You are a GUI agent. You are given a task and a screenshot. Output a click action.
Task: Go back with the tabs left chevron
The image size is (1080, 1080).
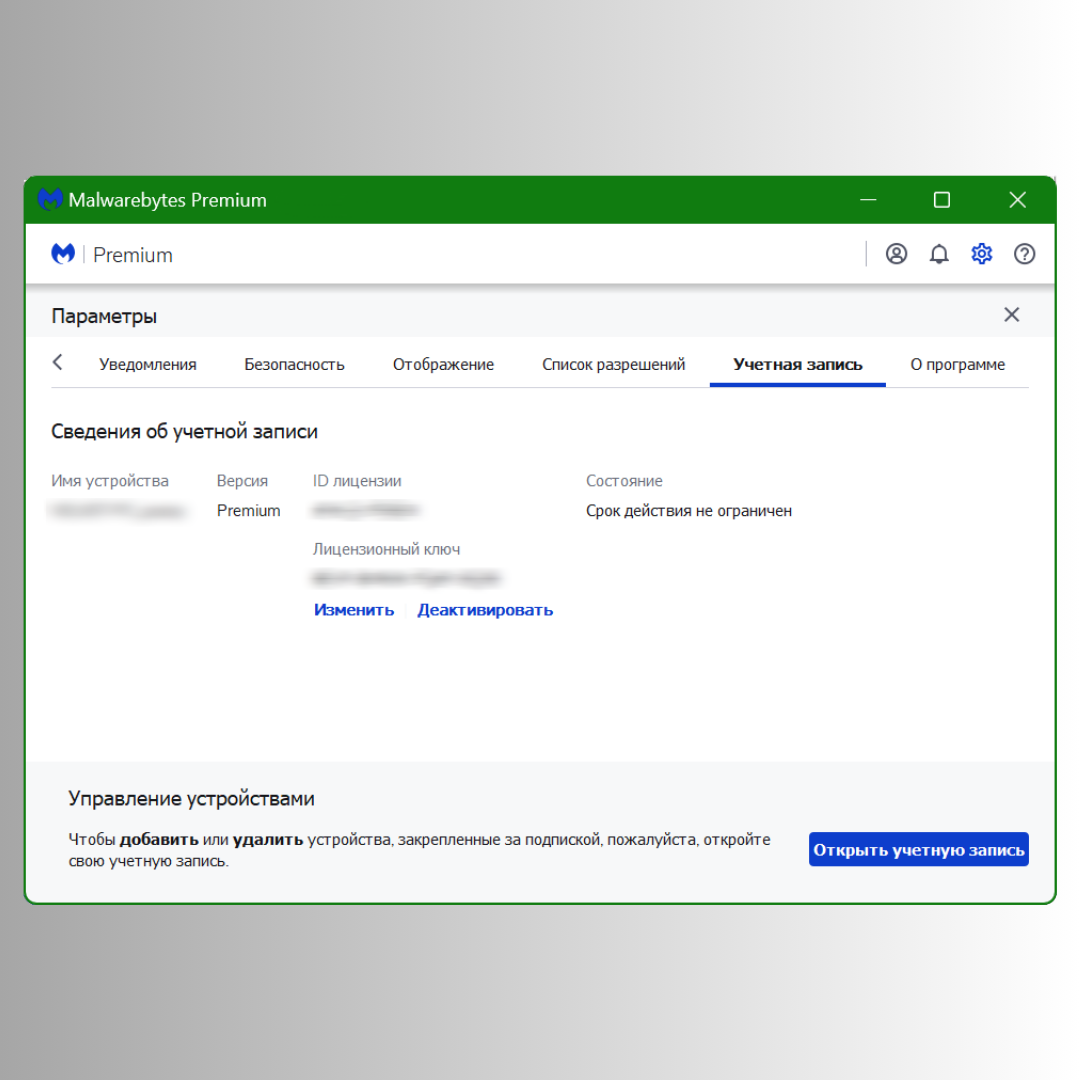pyautogui.click(x=58, y=362)
